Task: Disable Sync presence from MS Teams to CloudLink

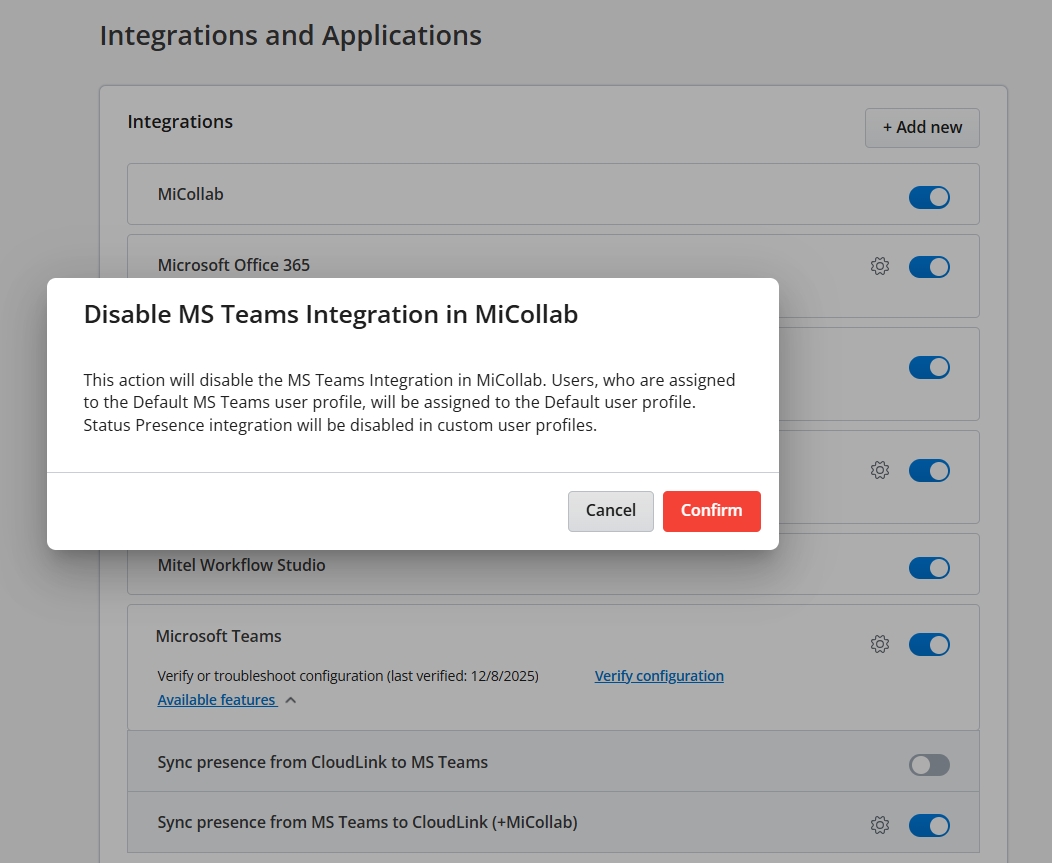Action: point(928,825)
